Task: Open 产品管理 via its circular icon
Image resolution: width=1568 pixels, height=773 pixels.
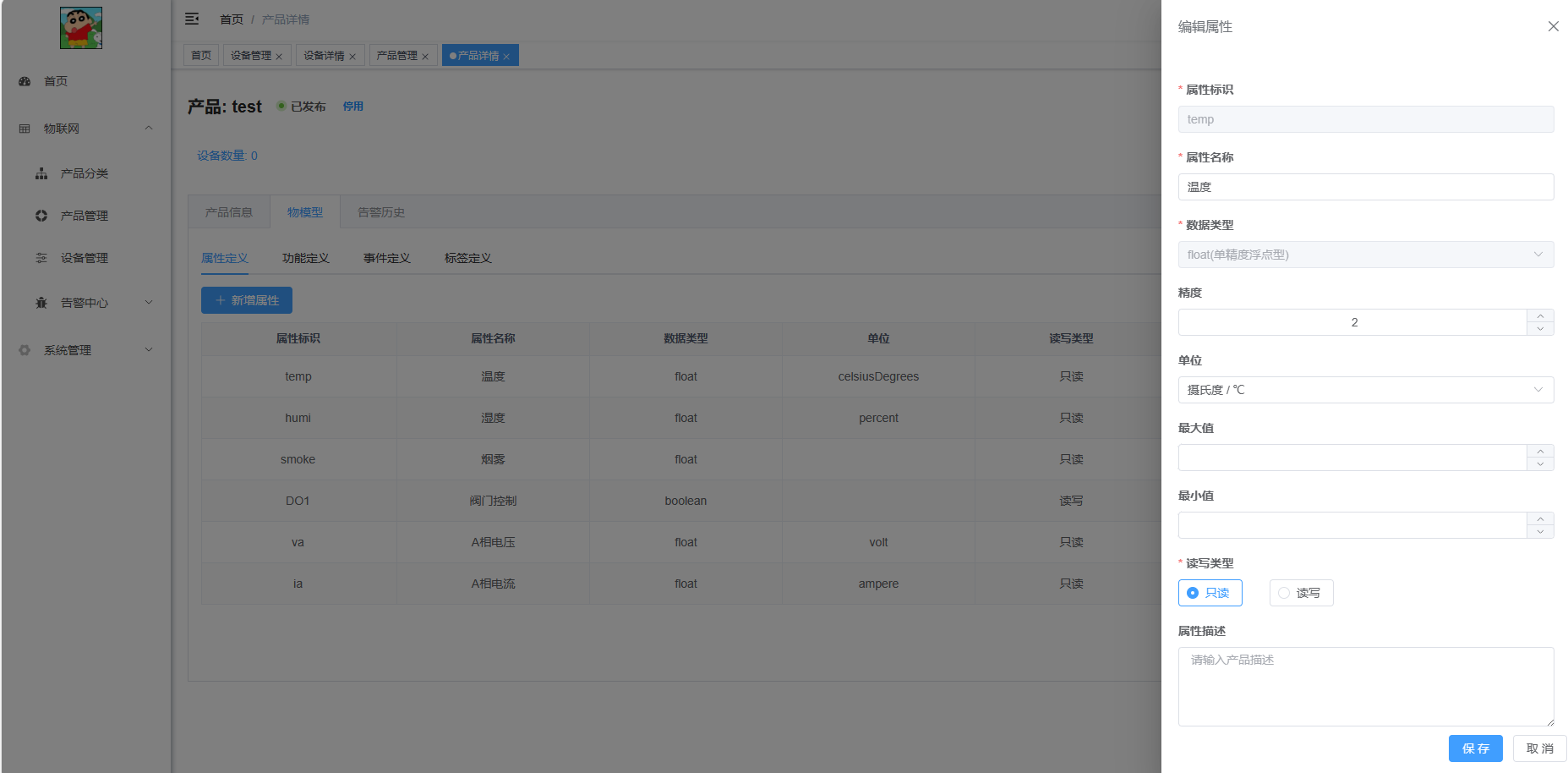Action: 41,216
